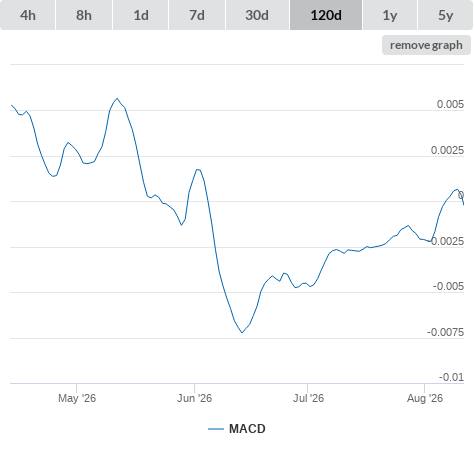Select the 4h time range tab
Image resolution: width=474 pixels, height=455 pixels.
point(28,15)
